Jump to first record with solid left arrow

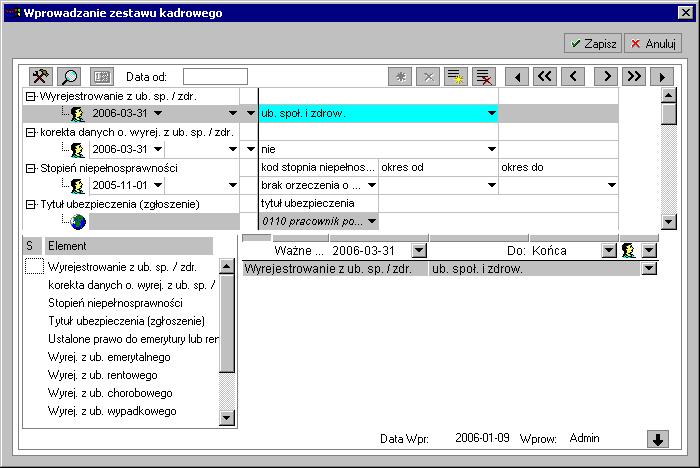[x=517, y=77]
